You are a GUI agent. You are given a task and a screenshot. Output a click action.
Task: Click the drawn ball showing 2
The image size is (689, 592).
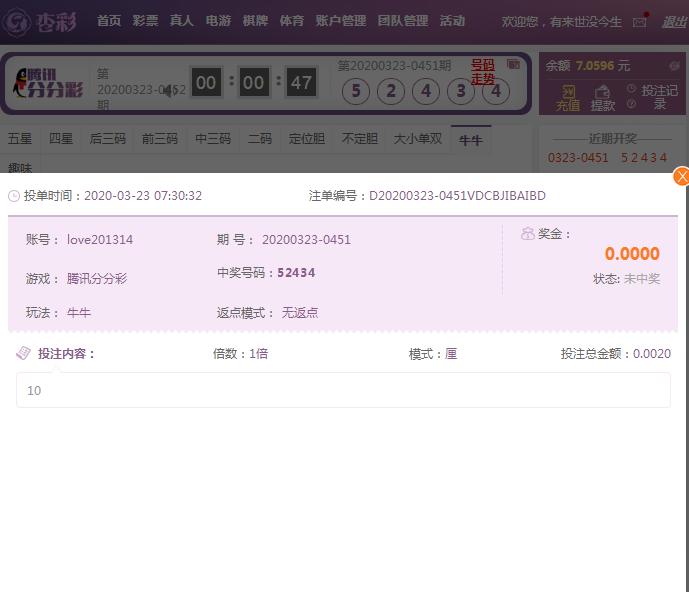[391, 91]
